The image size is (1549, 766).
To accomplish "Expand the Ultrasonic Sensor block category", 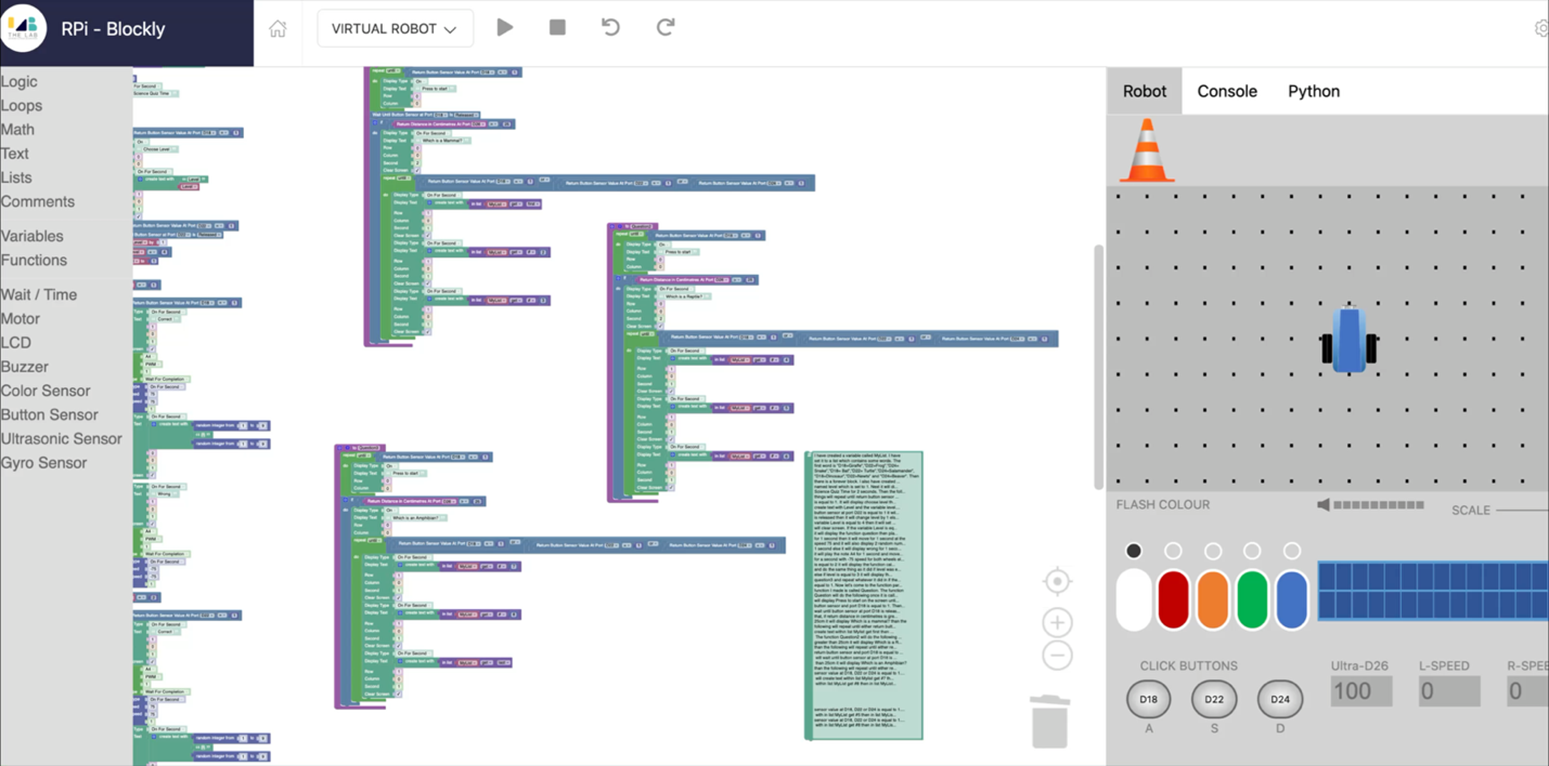I will tap(61, 439).
